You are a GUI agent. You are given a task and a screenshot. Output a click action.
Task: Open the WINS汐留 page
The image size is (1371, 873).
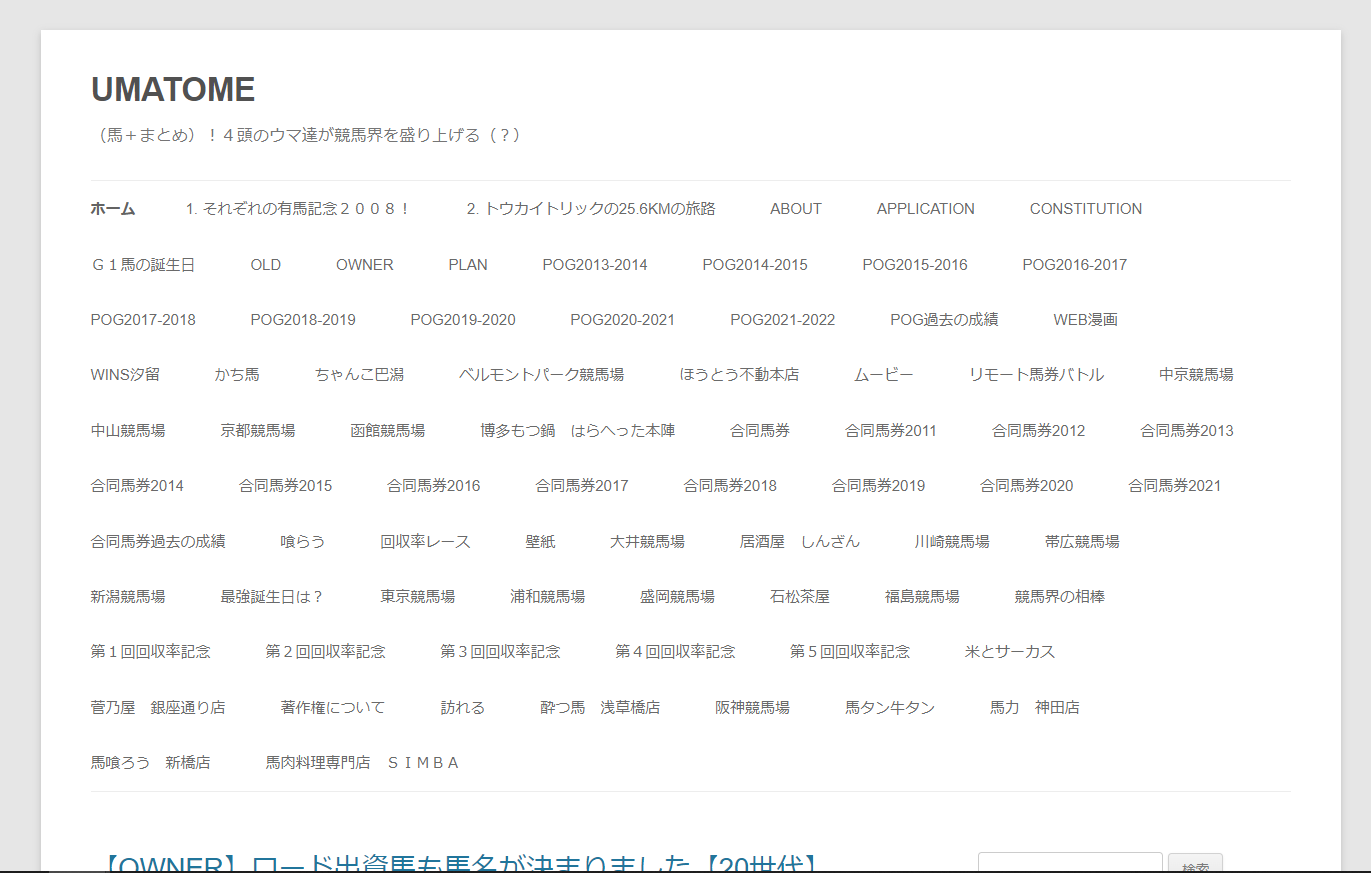click(125, 375)
